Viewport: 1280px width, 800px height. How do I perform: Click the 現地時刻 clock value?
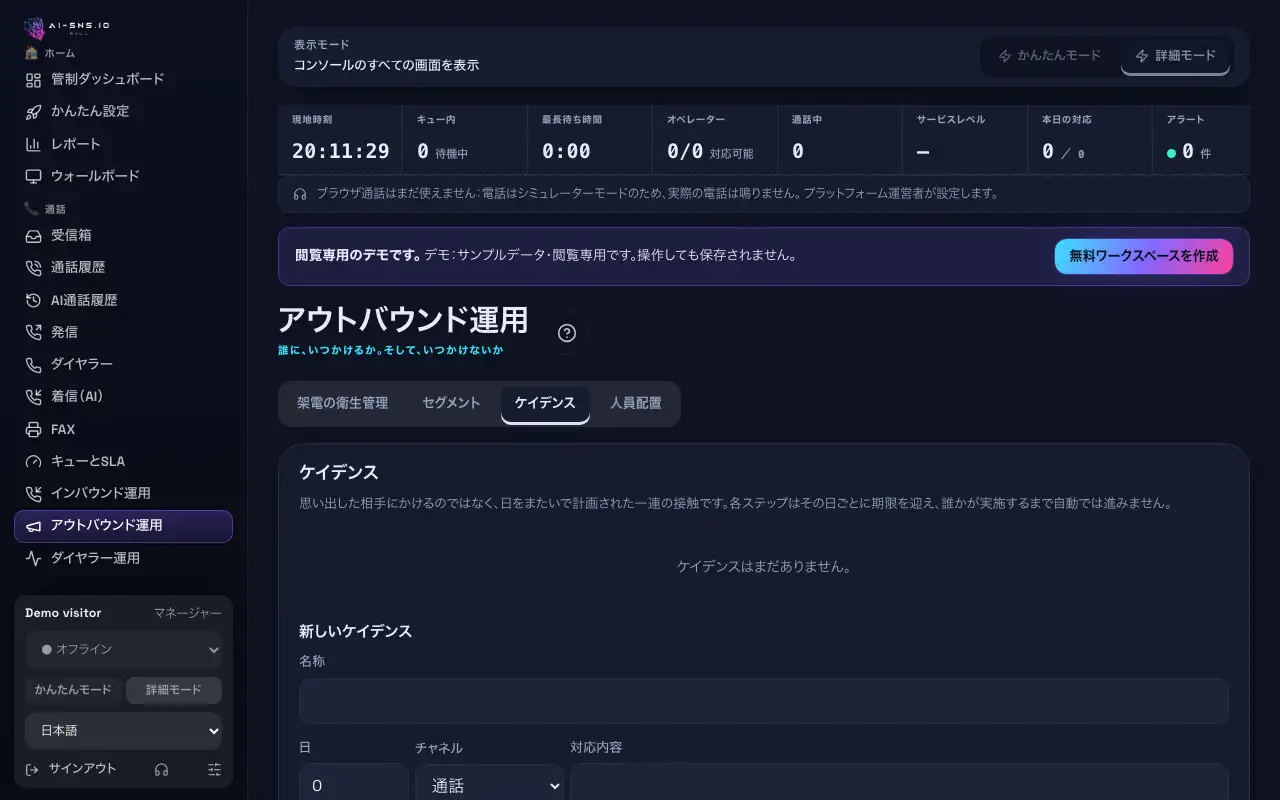(x=341, y=152)
